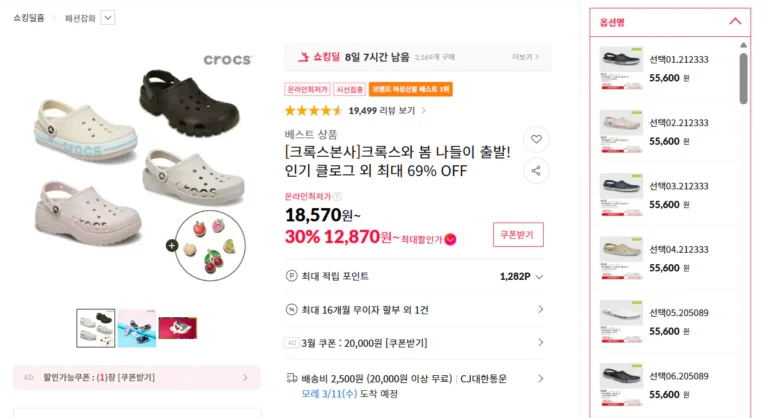Collapse the 옵션명 option list
This screenshot has width=768, height=418.
click(x=735, y=21)
